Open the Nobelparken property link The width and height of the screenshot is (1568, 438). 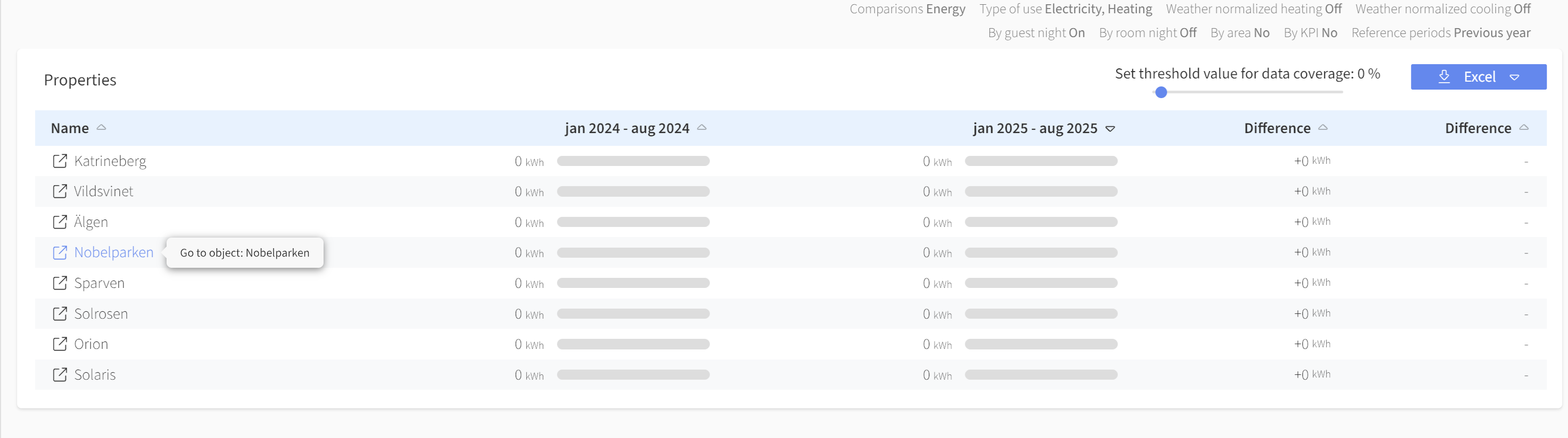[x=114, y=252]
